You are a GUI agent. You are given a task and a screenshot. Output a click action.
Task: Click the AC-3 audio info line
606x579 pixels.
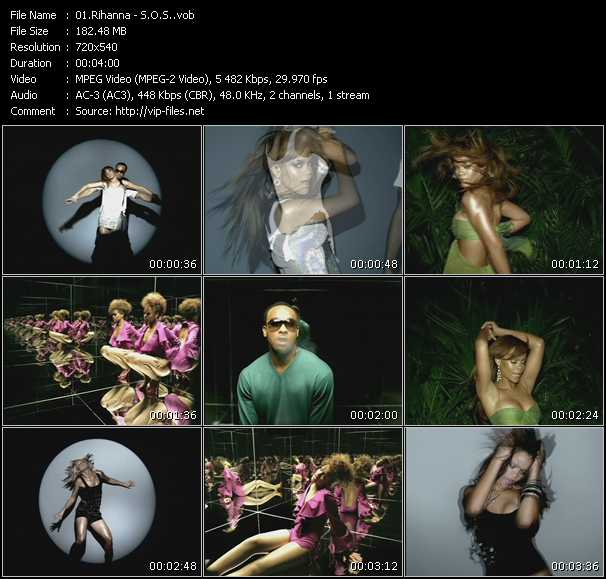(222, 95)
